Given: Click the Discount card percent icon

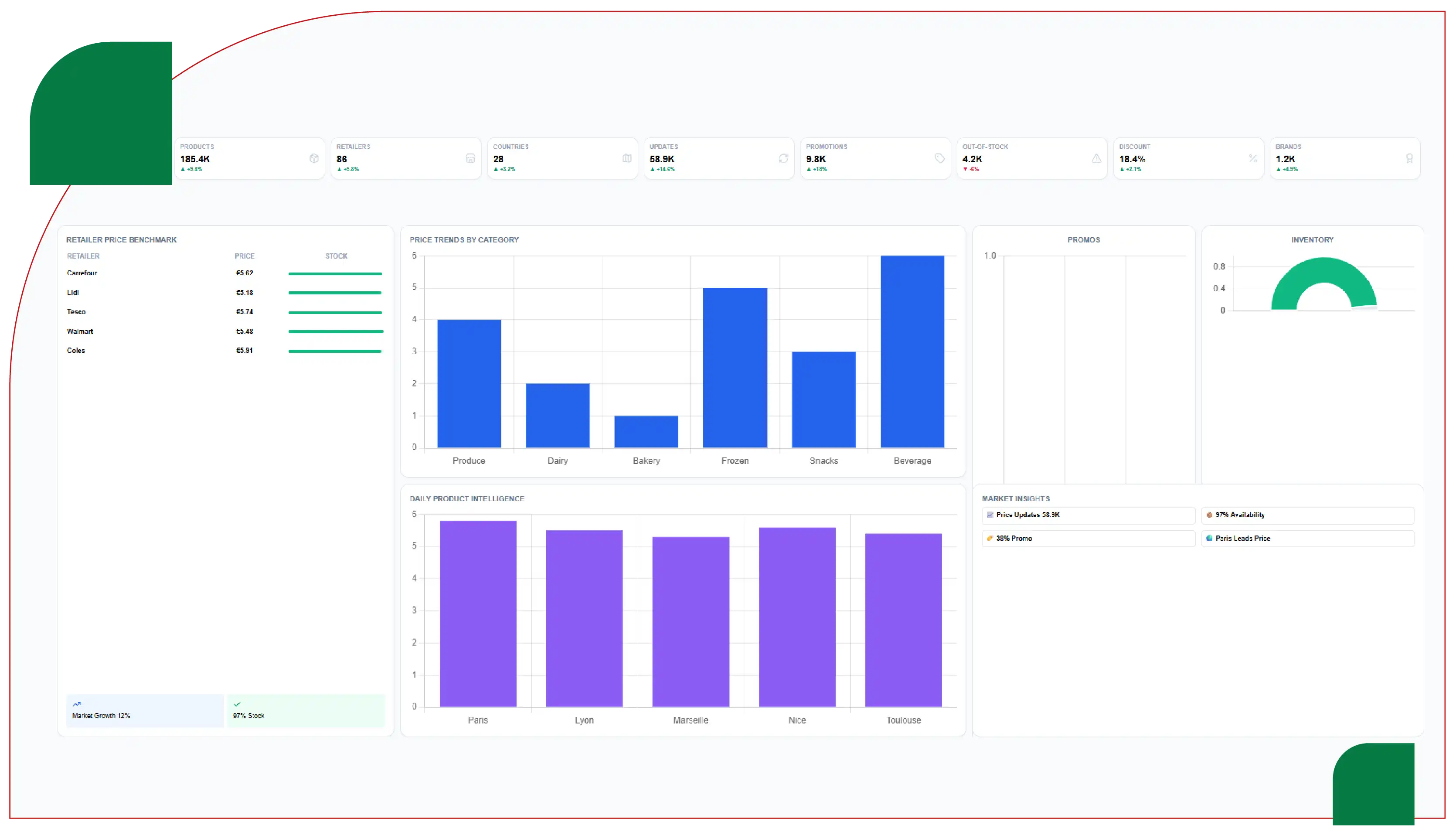Looking at the screenshot, I should click(1252, 158).
